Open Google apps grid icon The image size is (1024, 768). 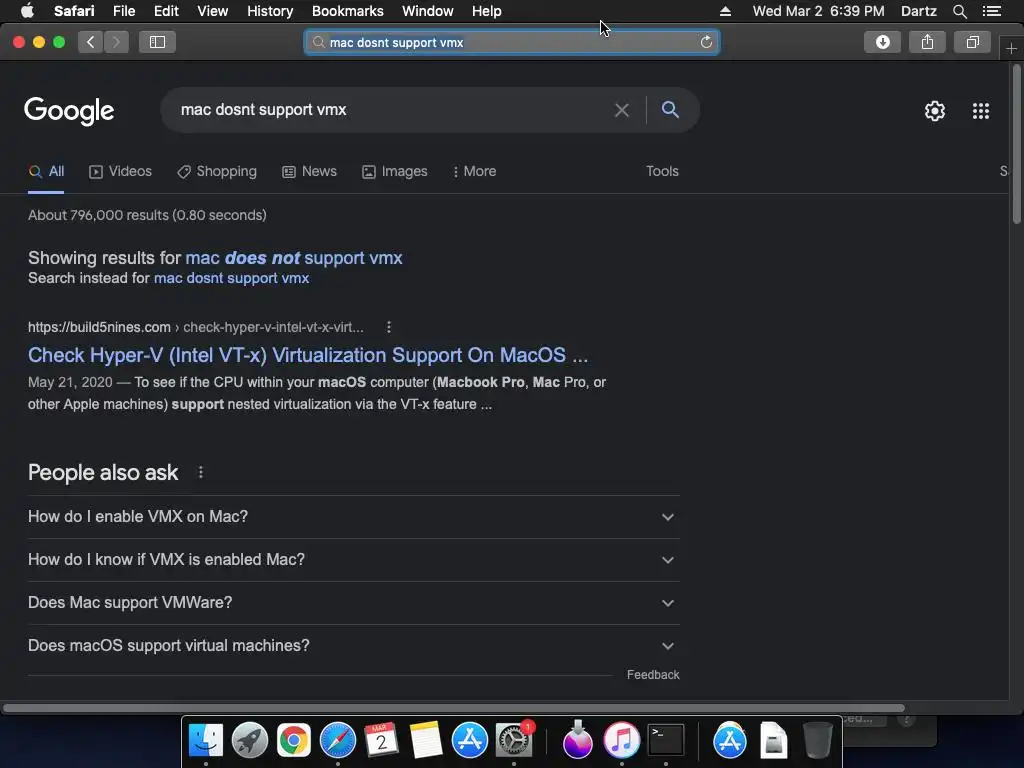tap(981, 111)
